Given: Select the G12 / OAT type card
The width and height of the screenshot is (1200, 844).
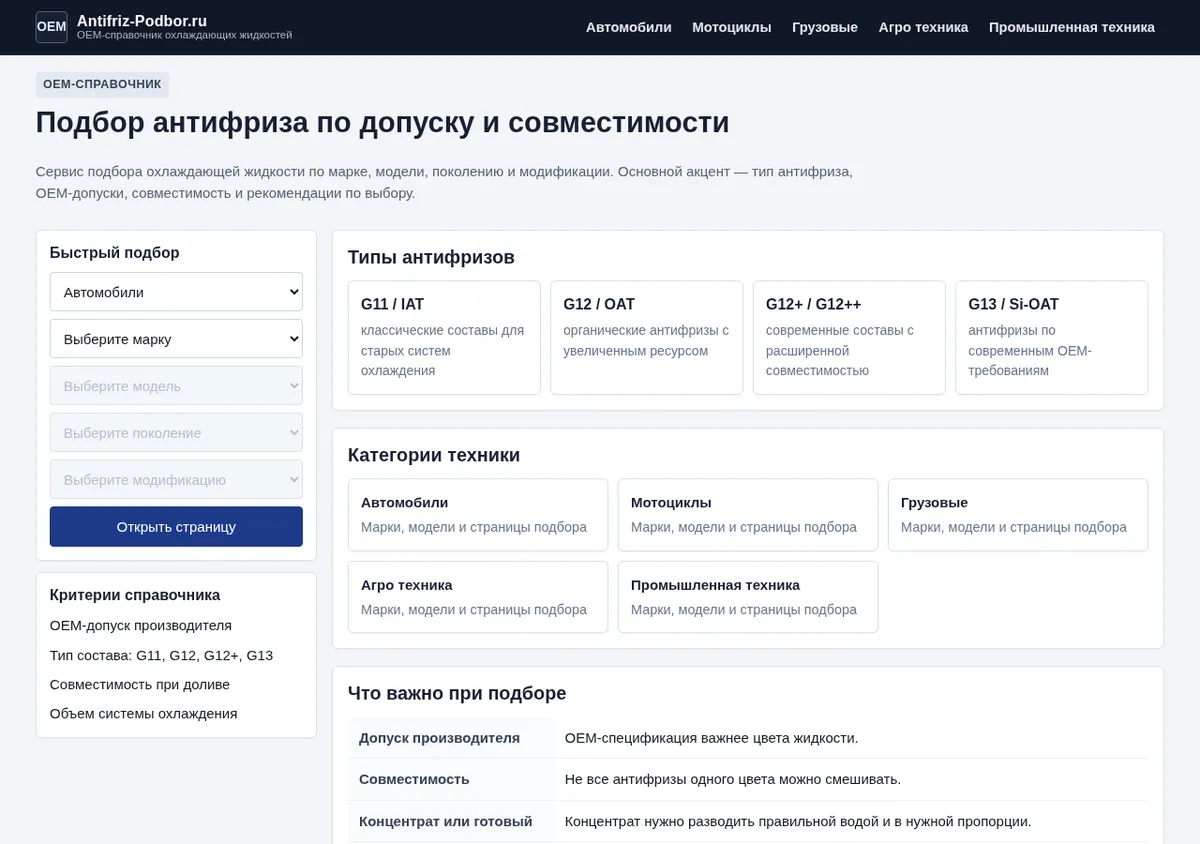Looking at the screenshot, I should pyautogui.click(x=647, y=338).
